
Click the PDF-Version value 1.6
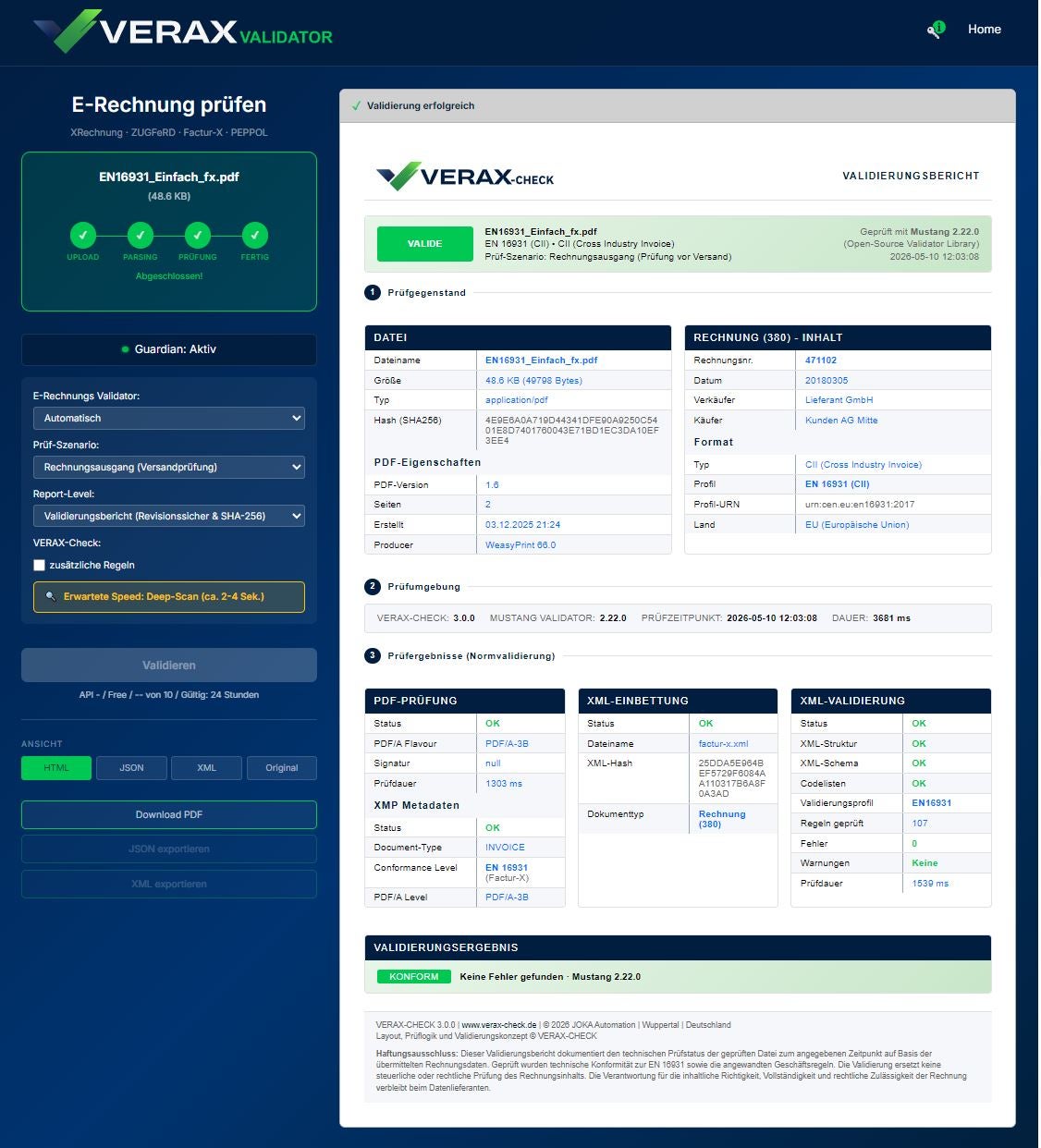coord(492,484)
